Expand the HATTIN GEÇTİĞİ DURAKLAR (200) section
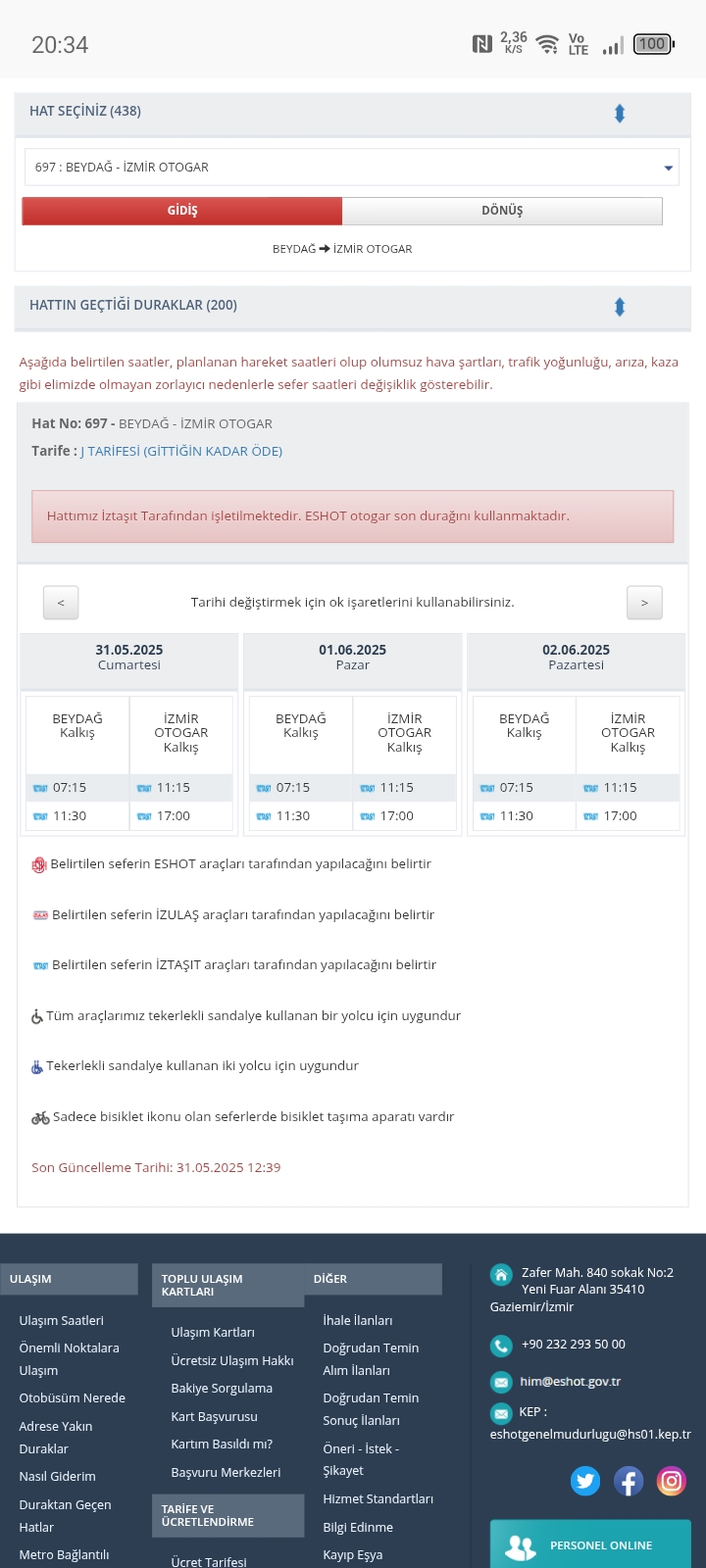The width and height of the screenshot is (706, 1568). [x=620, y=307]
